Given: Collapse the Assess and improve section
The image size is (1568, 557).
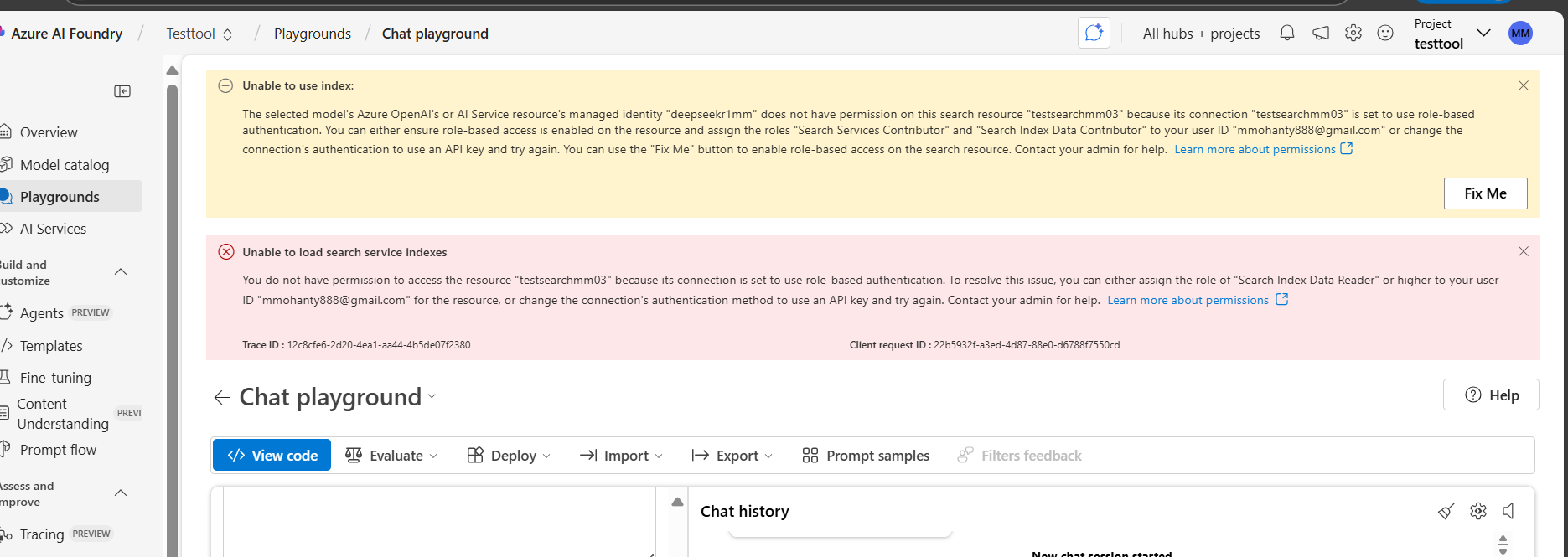Looking at the screenshot, I should point(121,493).
